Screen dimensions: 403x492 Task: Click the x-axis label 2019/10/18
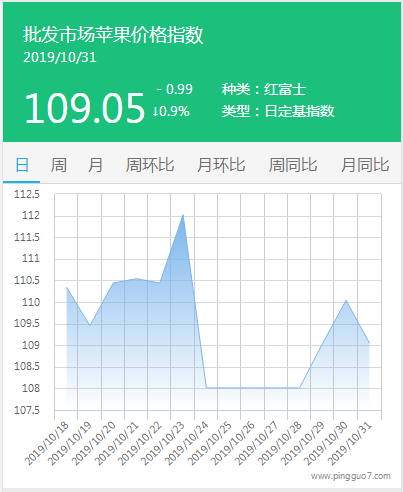tap(47, 443)
